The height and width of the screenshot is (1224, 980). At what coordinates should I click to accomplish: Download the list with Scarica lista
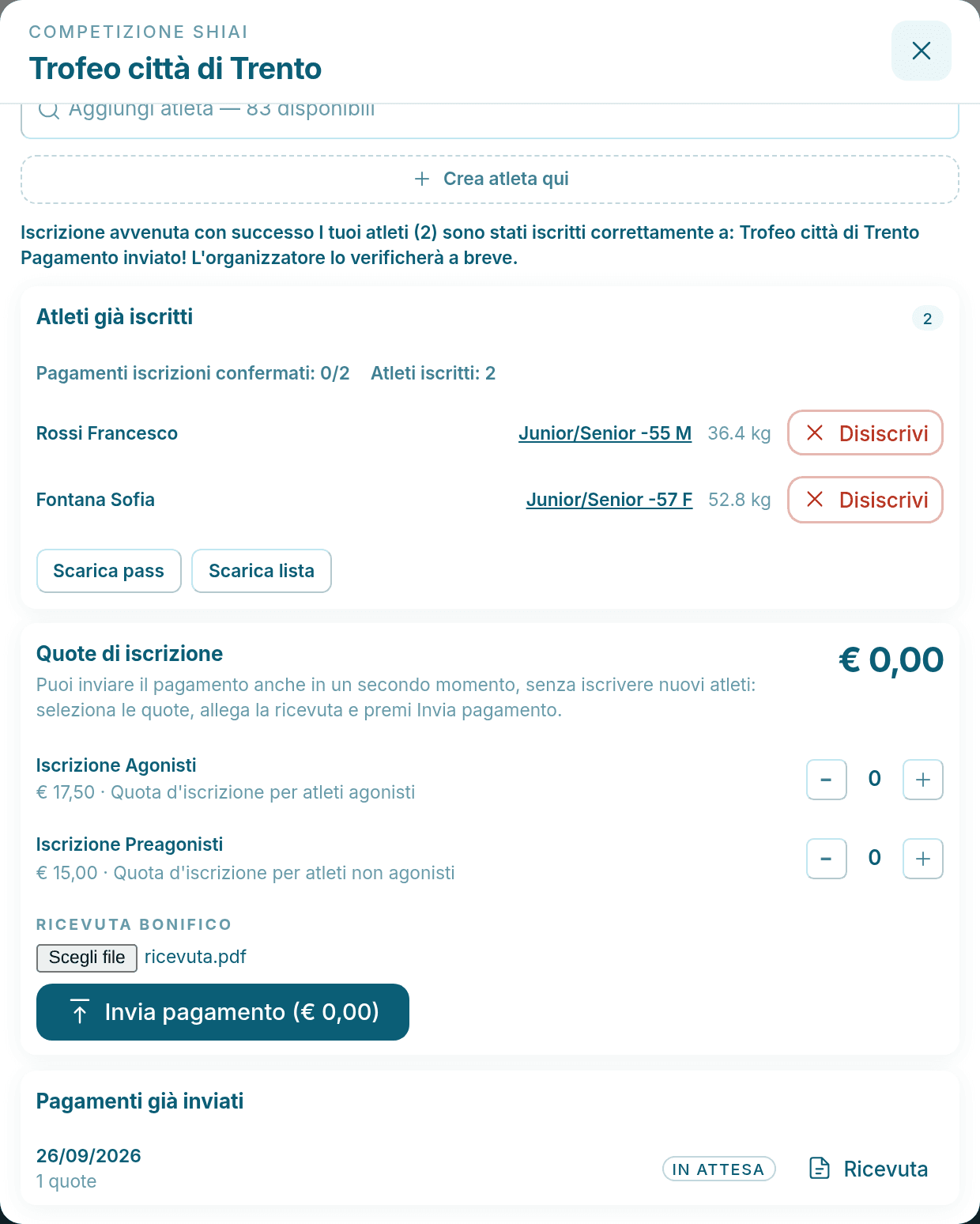262,571
